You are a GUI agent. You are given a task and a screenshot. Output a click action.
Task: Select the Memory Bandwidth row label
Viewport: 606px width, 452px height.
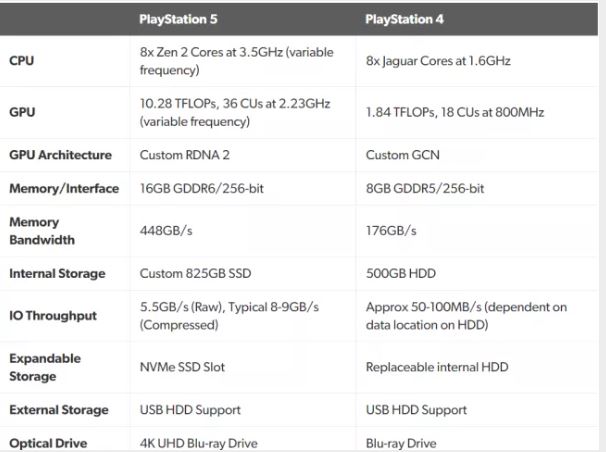coord(42,231)
